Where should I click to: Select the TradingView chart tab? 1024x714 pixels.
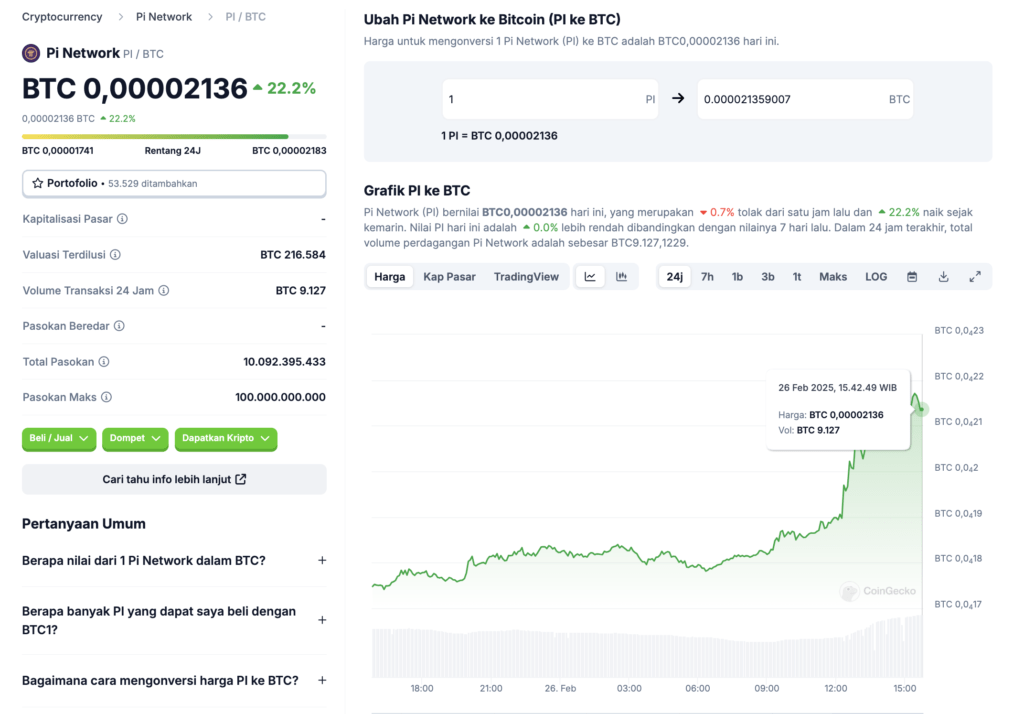click(526, 276)
